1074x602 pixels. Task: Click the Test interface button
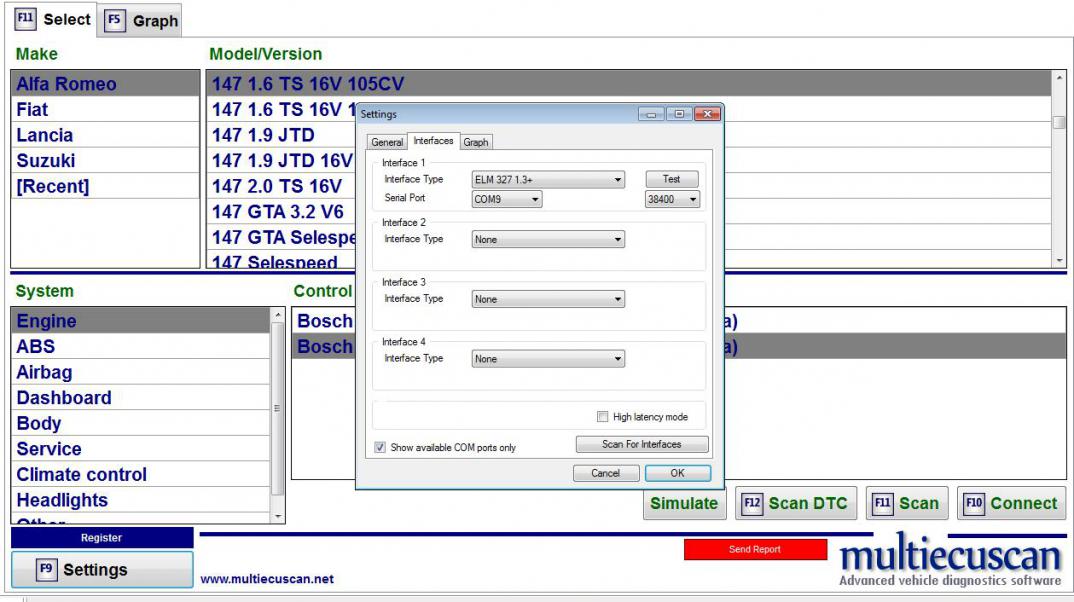[x=671, y=179]
